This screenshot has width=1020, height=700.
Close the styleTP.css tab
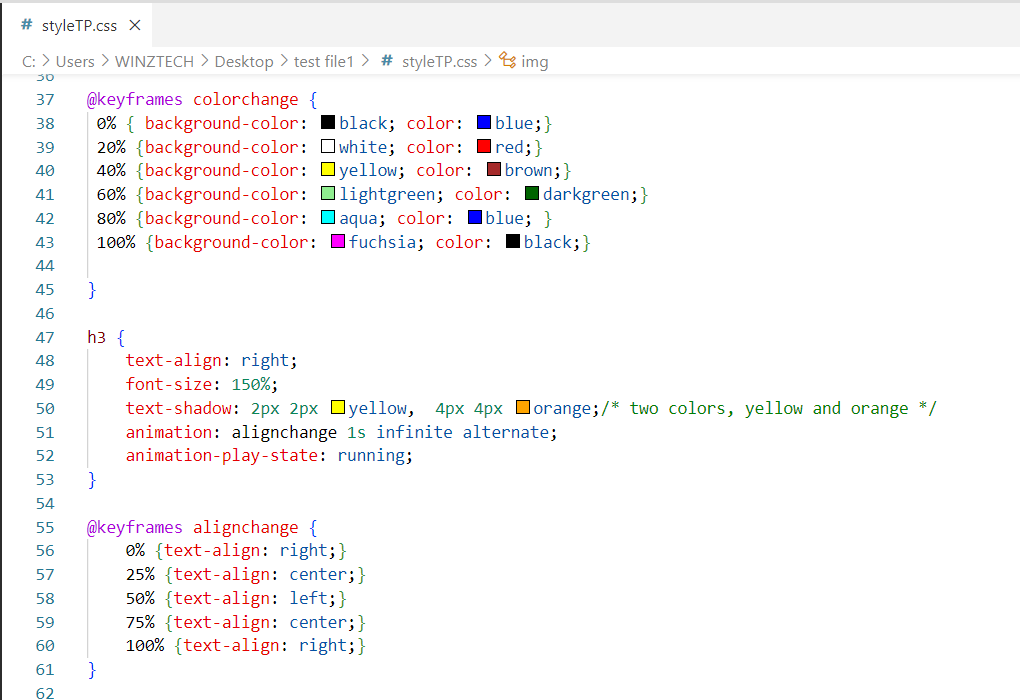tap(135, 25)
